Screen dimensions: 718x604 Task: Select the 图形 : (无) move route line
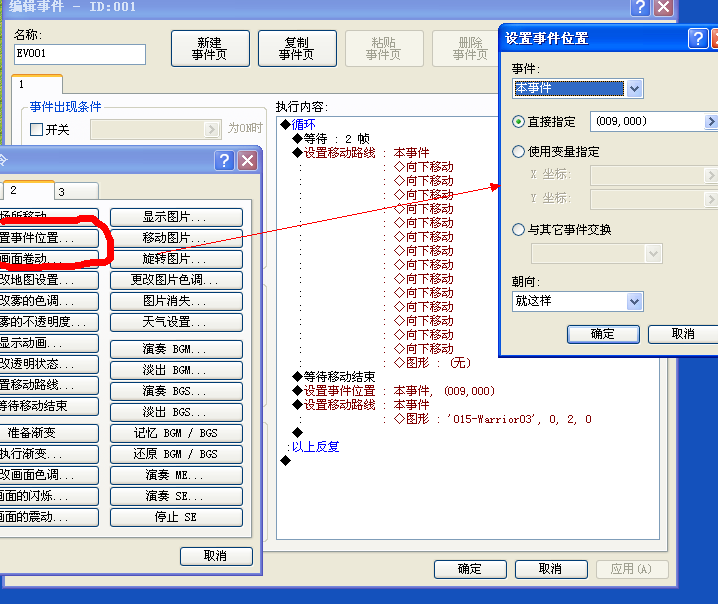coord(432,363)
